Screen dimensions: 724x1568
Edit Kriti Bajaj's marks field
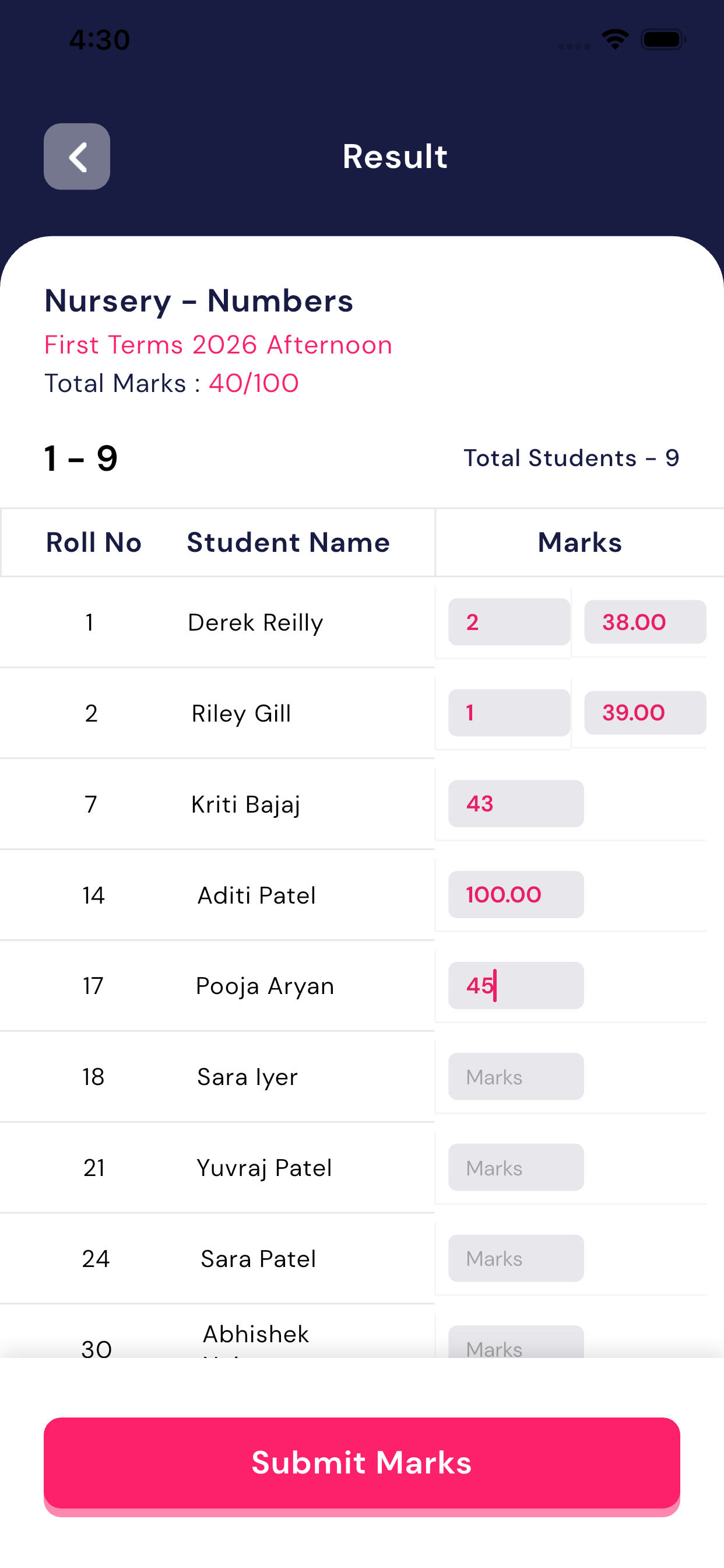pos(515,803)
